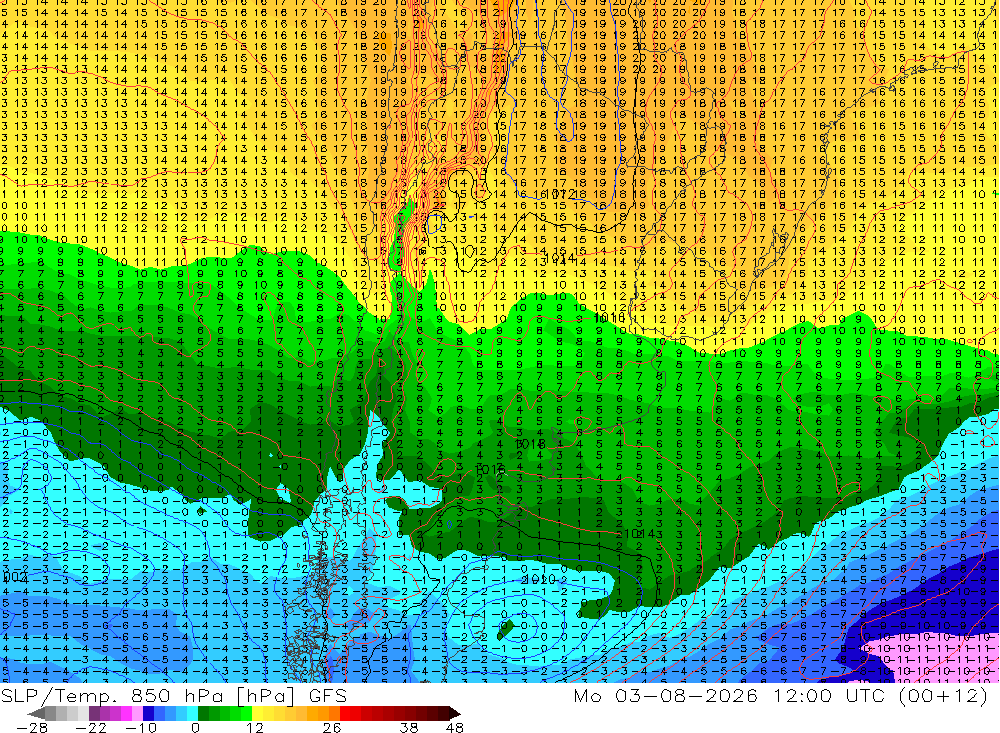Image resolution: width=1000 pixels, height=733 pixels.
Task: Pick the bright yellow swatch in the legend
Action: coord(258,713)
